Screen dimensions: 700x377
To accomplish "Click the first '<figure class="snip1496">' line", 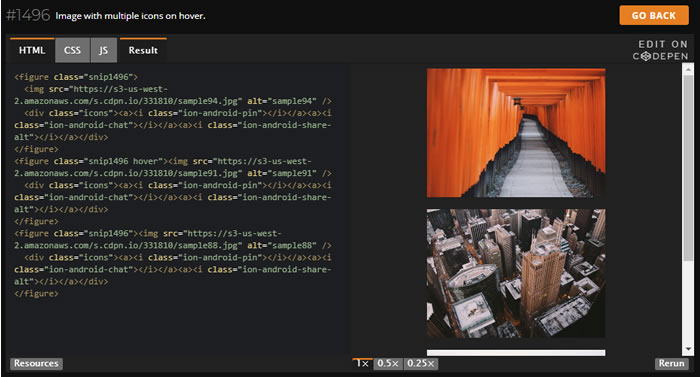I will click(x=76, y=77).
